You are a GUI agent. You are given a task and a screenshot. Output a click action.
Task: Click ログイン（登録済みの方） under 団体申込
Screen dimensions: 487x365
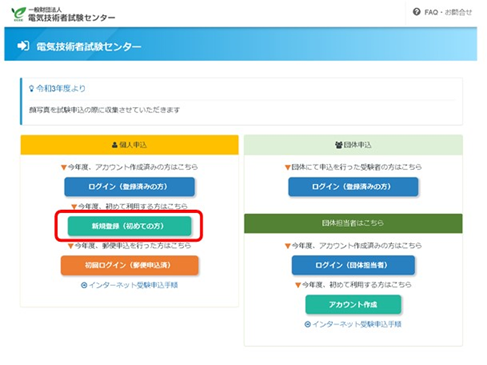pyautogui.click(x=353, y=187)
